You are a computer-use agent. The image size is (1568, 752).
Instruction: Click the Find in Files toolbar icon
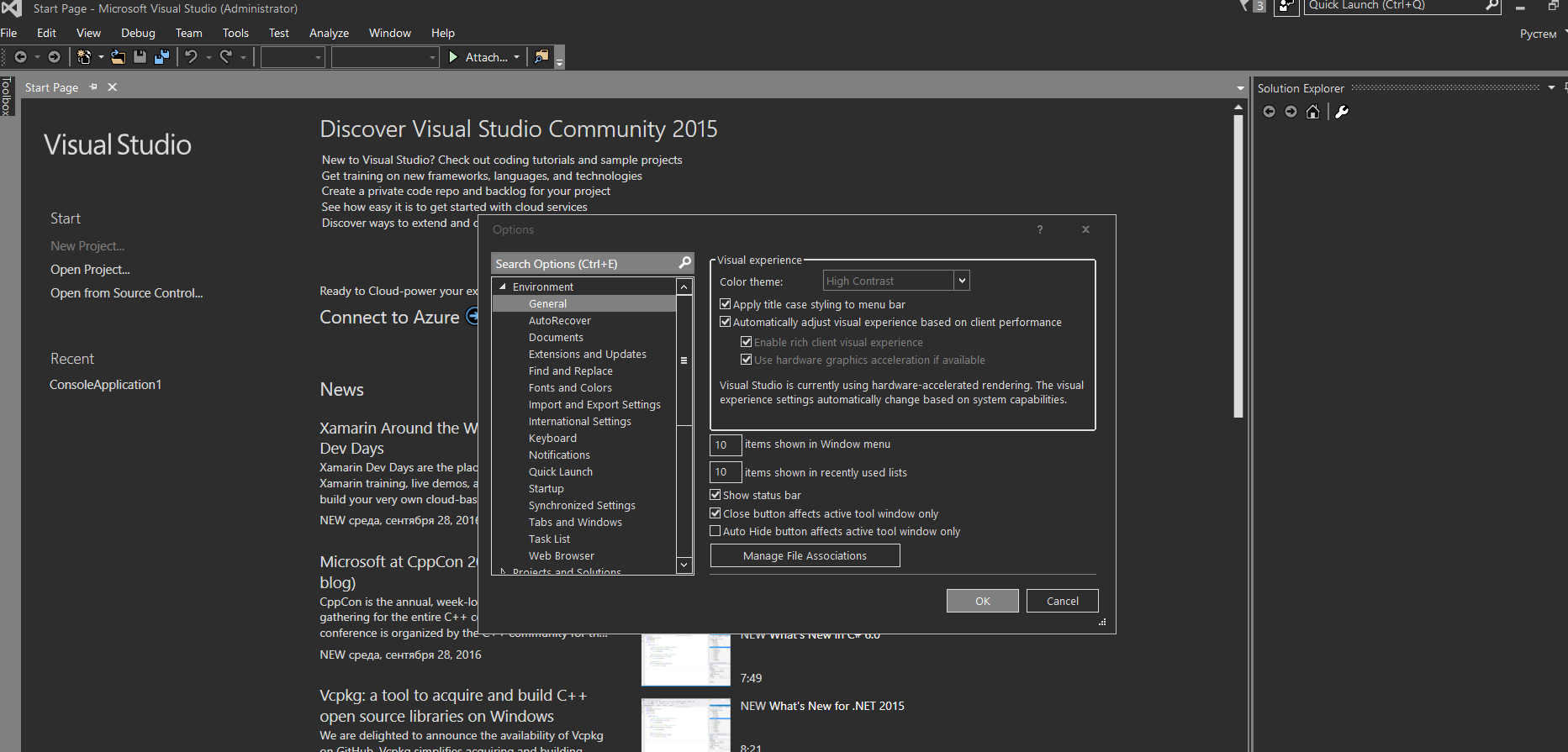click(541, 56)
